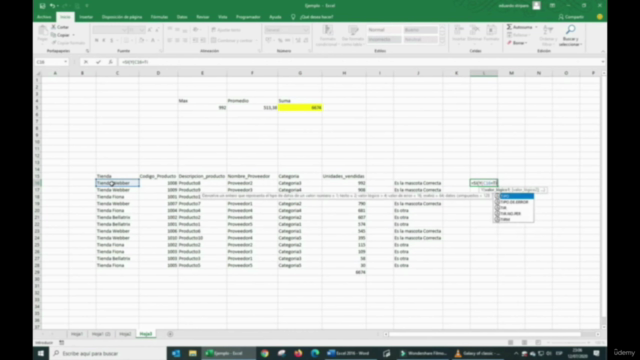Viewport: 640px width, 360px height.
Task: Click the Paste (Pegar) clipboard icon
Action: 42,31
